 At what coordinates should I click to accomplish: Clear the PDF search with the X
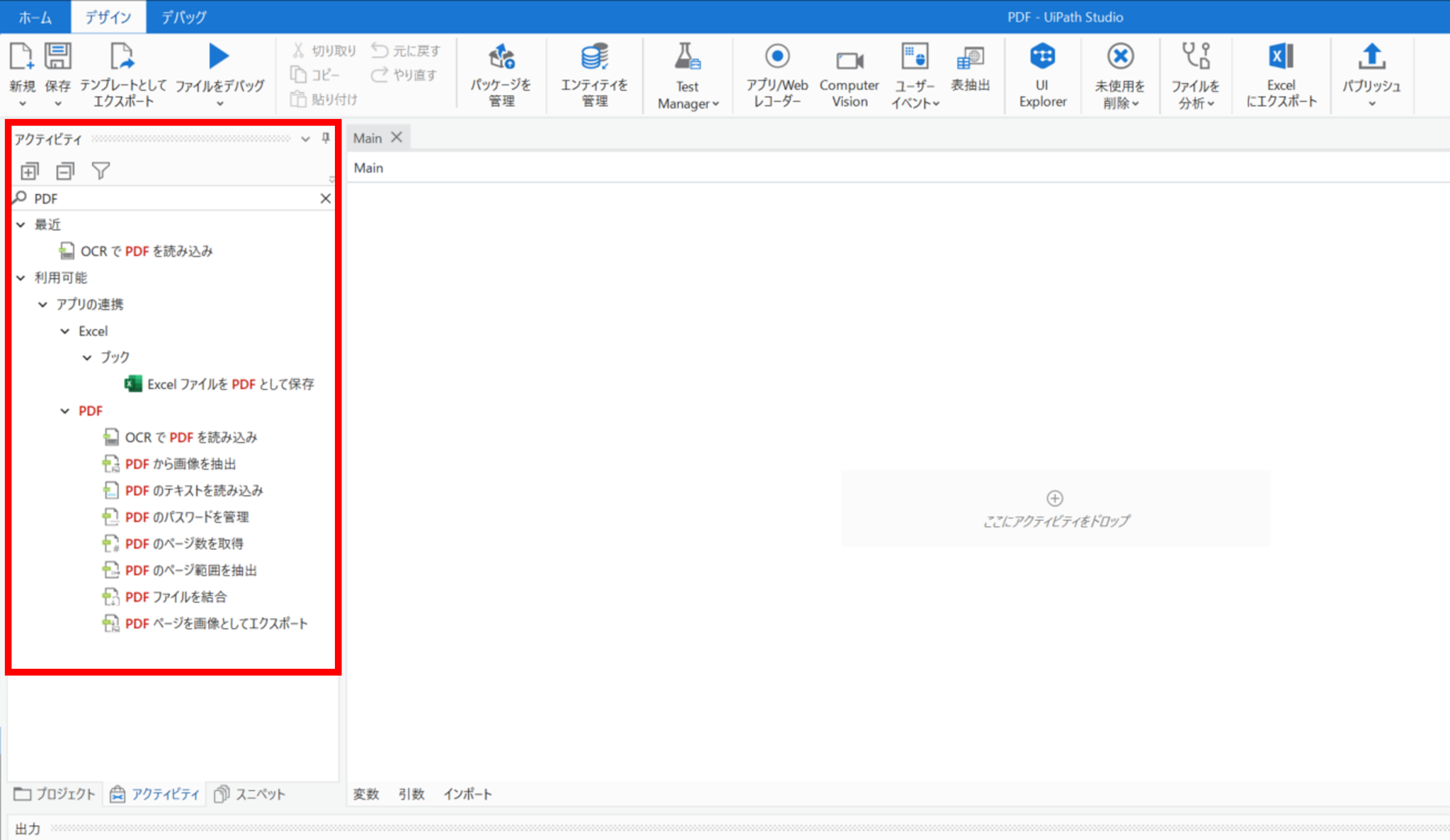[325, 199]
